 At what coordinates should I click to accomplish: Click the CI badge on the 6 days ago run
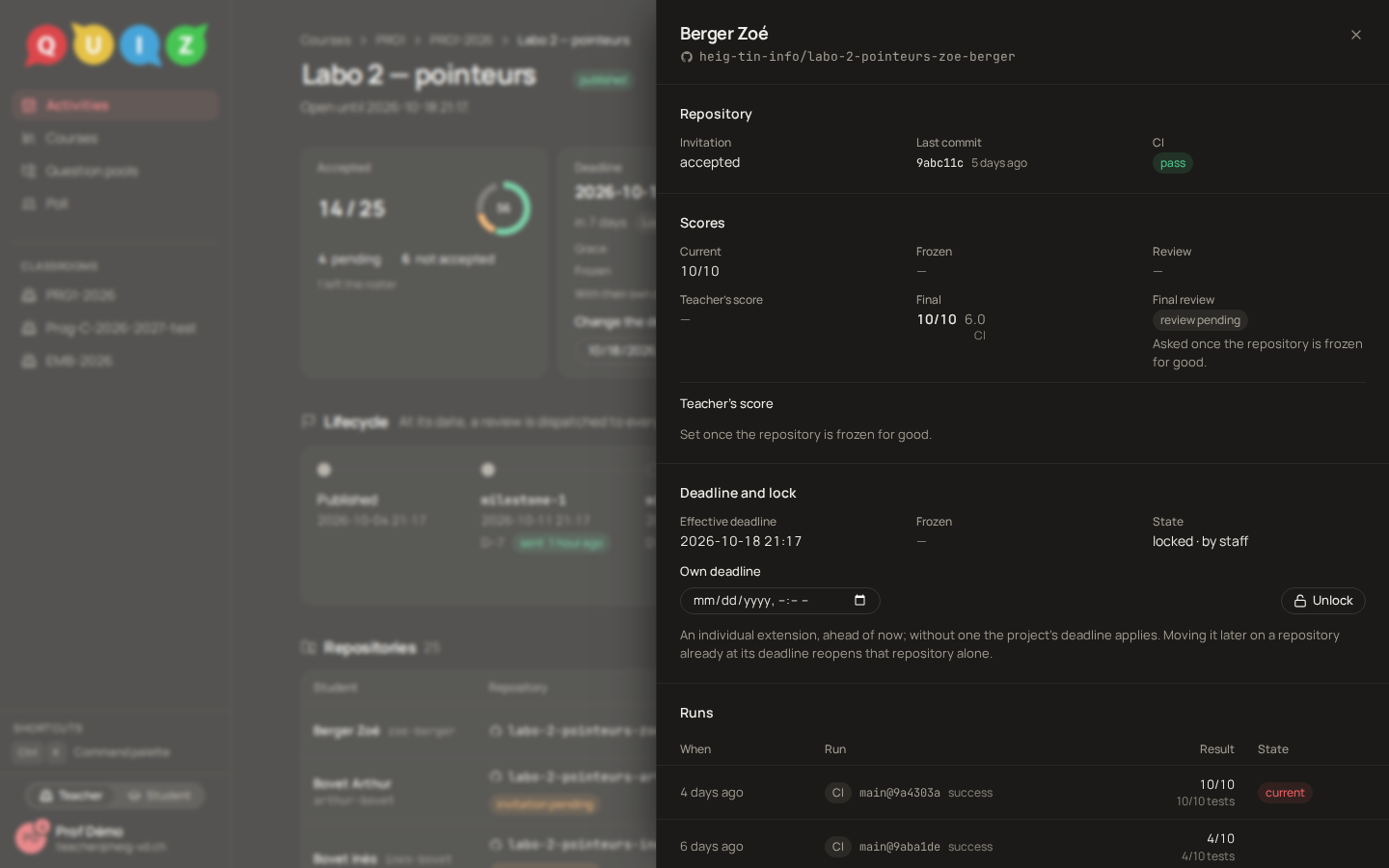837,847
